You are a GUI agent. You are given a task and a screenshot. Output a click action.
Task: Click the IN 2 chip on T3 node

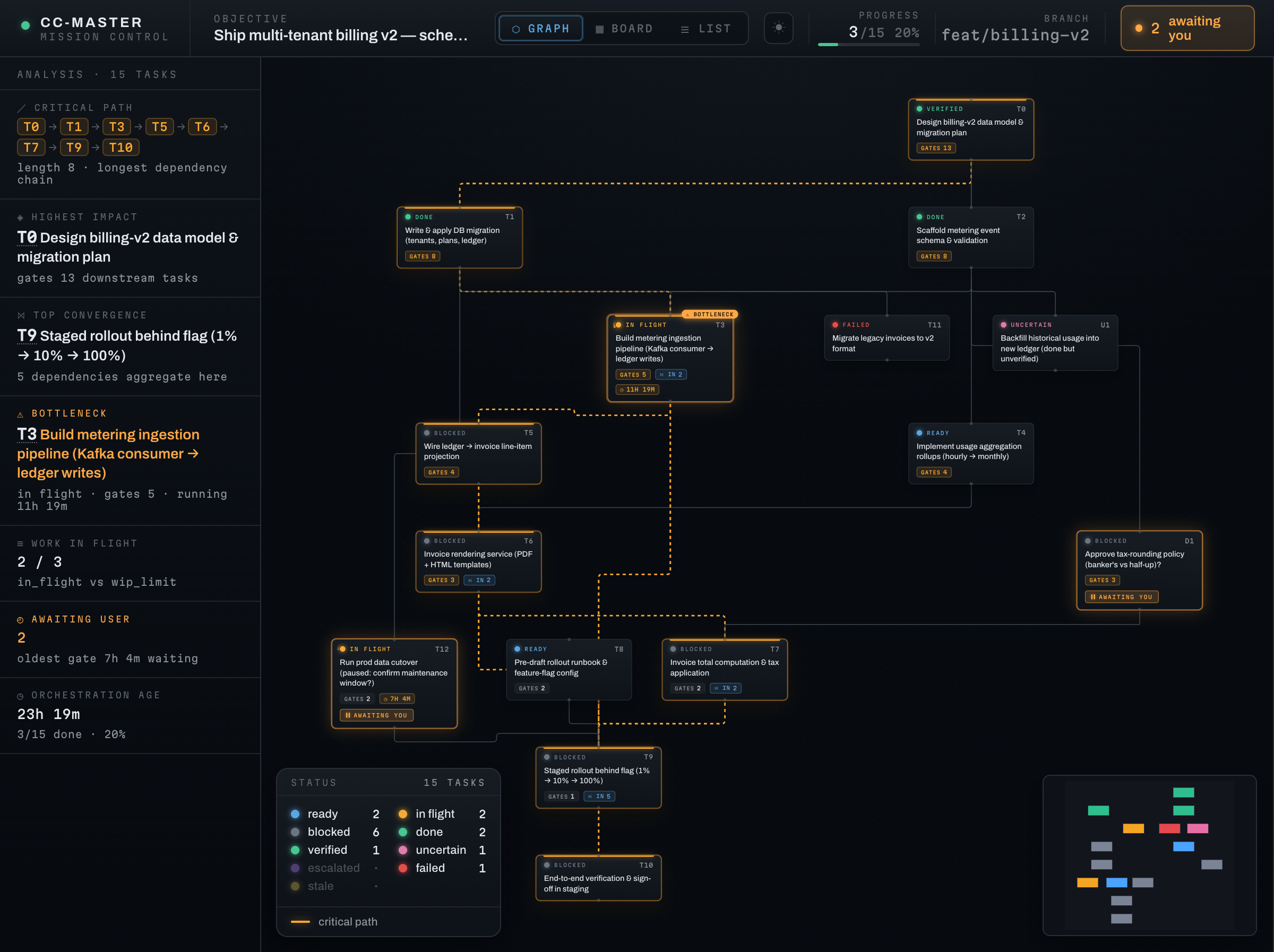click(671, 375)
